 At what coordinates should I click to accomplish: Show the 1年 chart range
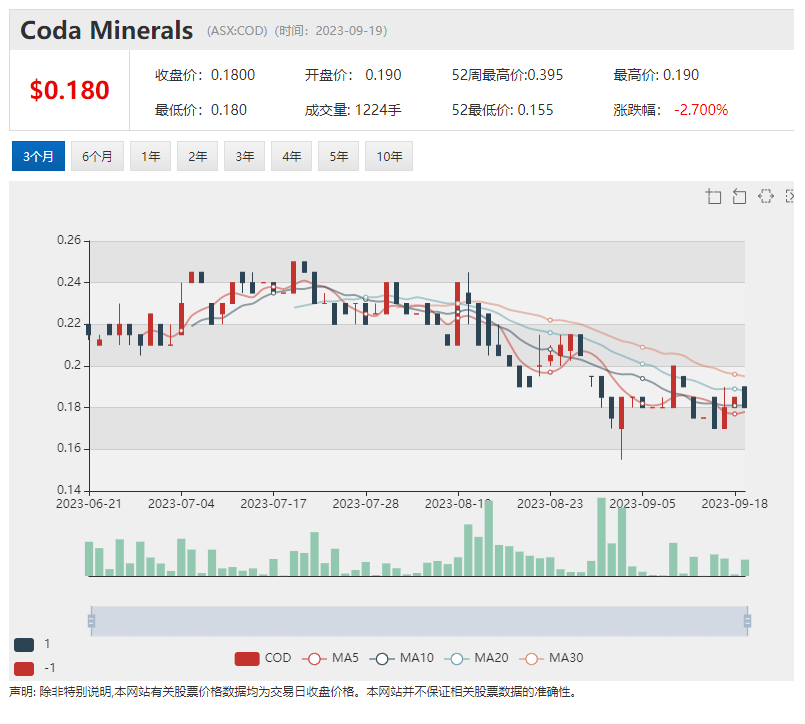[150, 156]
